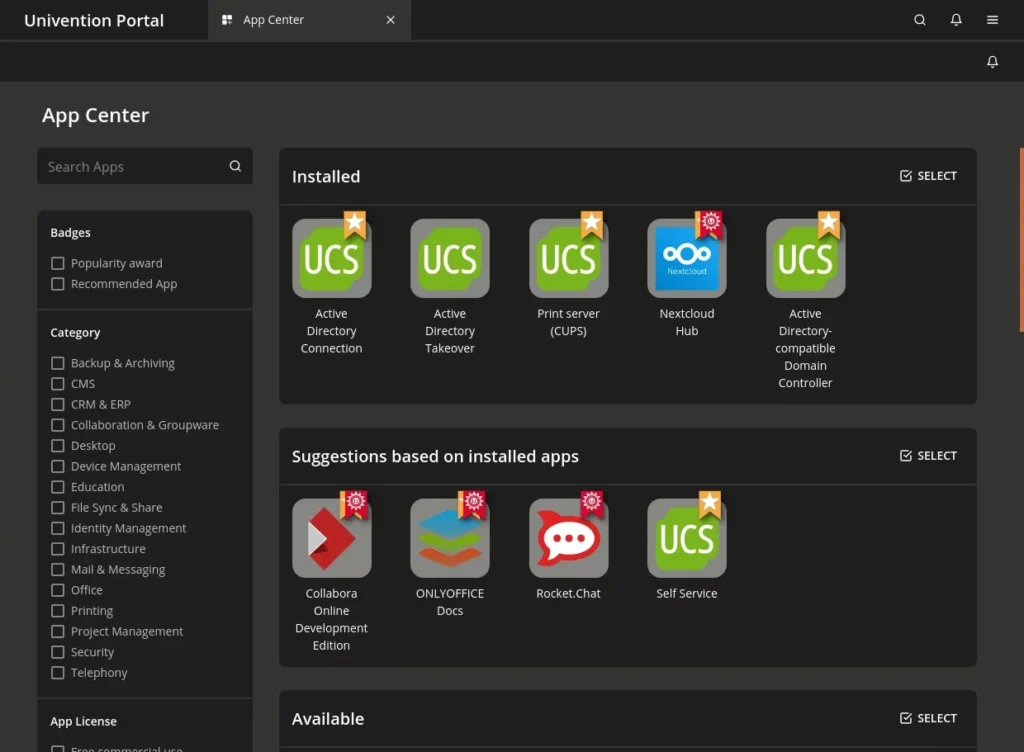Open the hamburger menu at top right

992,19
